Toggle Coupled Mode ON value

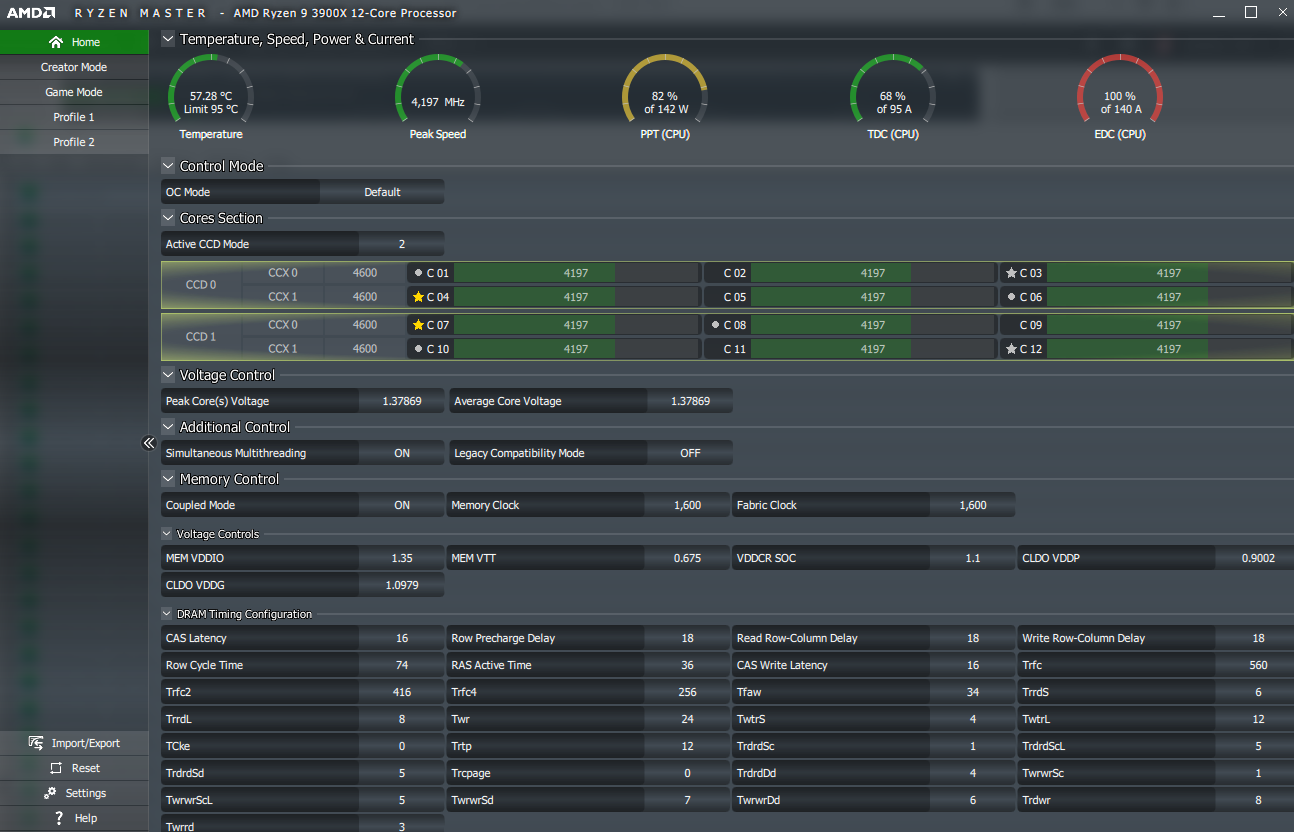pos(402,505)
